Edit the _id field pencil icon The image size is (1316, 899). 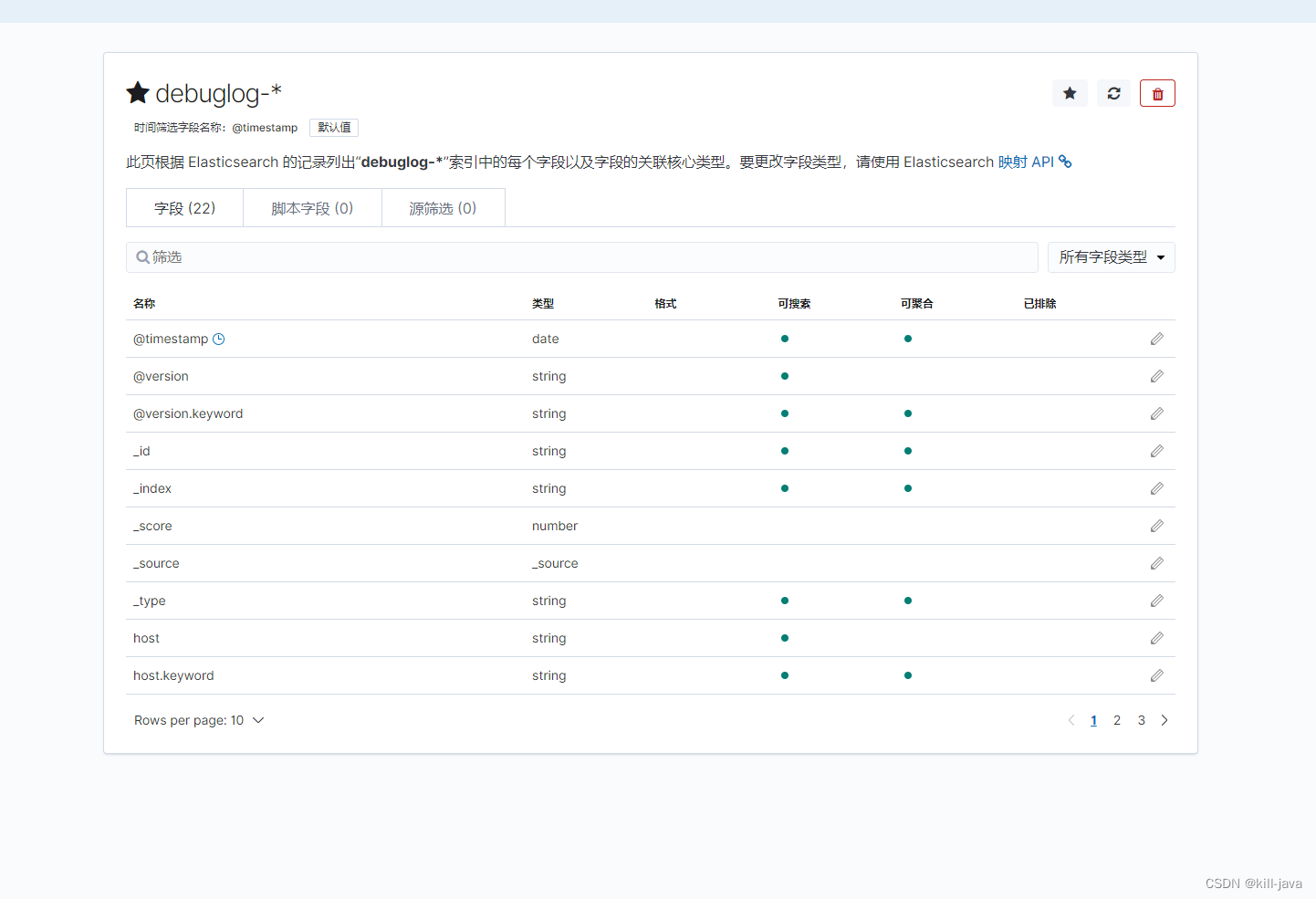pos(1156,451)
